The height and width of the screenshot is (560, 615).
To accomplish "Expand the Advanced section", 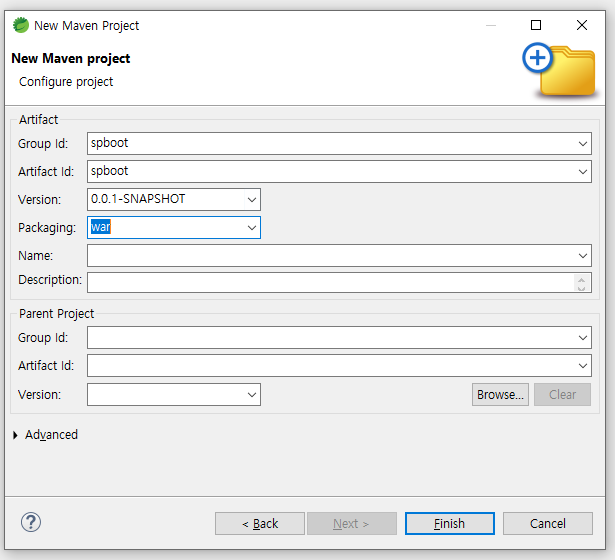I will pos(15,435).
